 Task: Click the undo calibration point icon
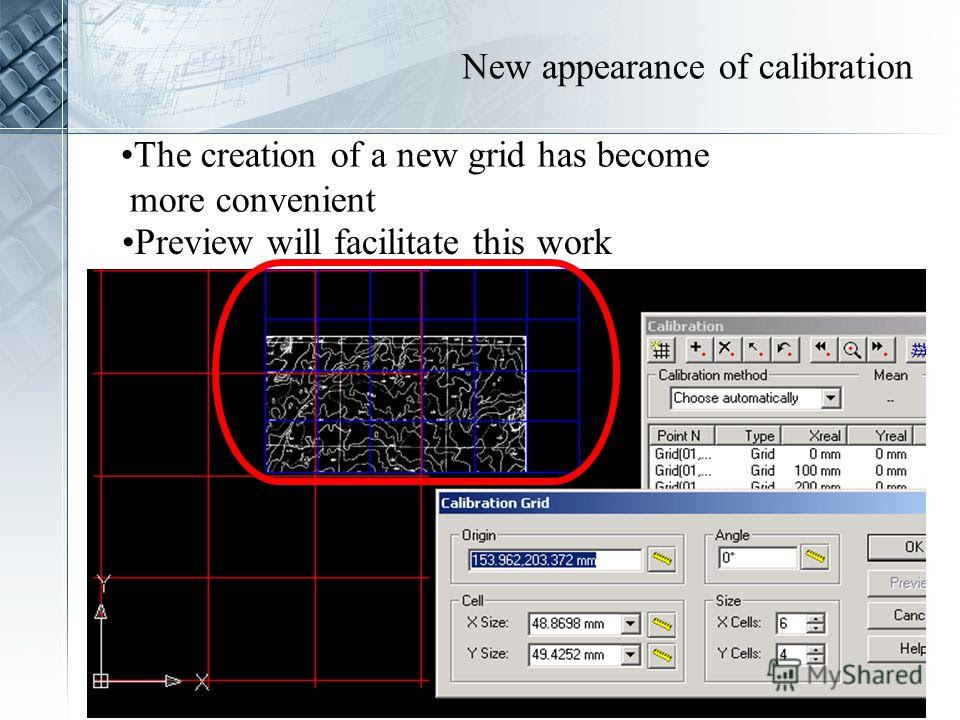click(785, 350)
